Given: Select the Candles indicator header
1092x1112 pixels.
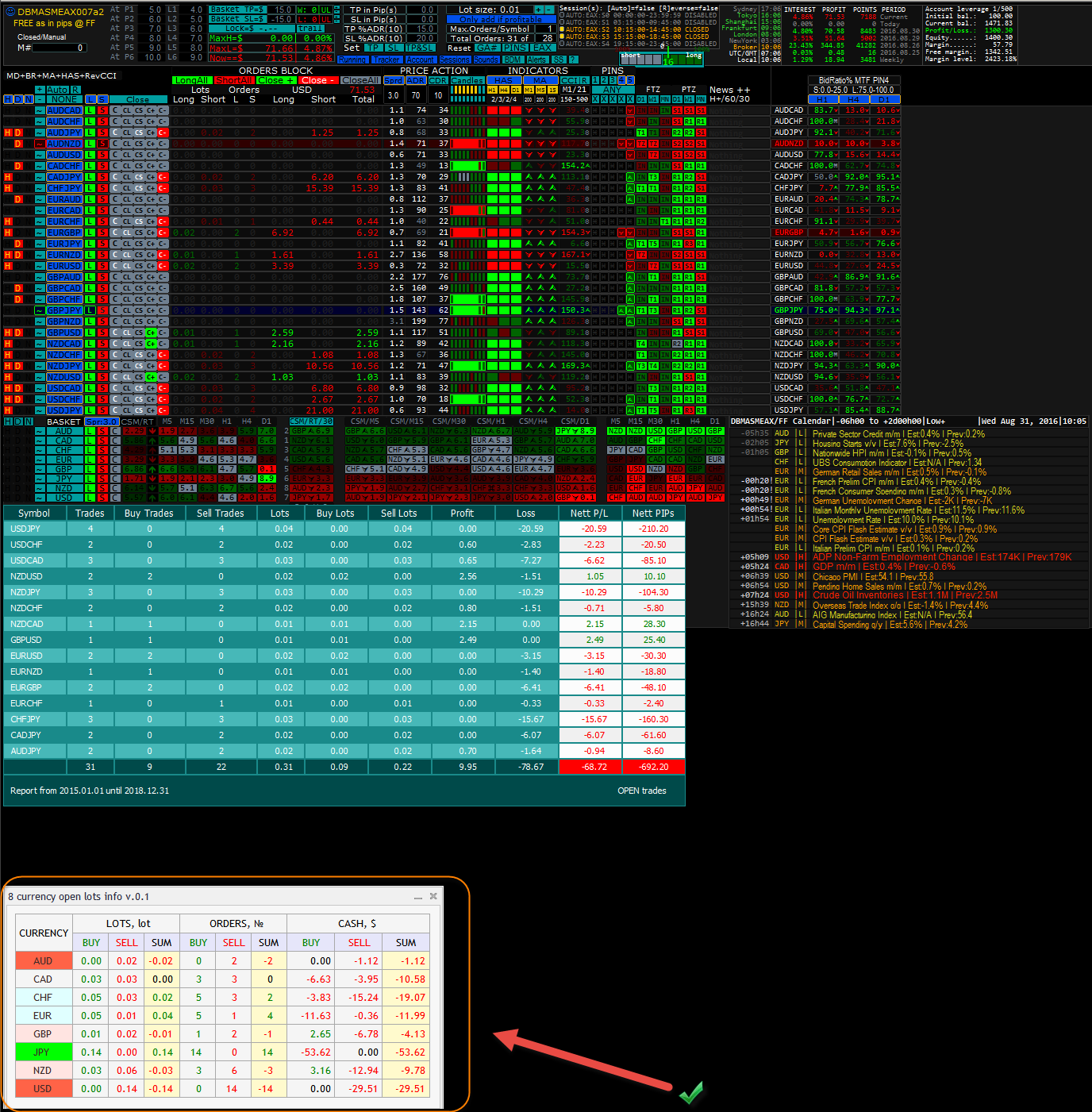Looking at the screenshot, I should tap(467, 80).
